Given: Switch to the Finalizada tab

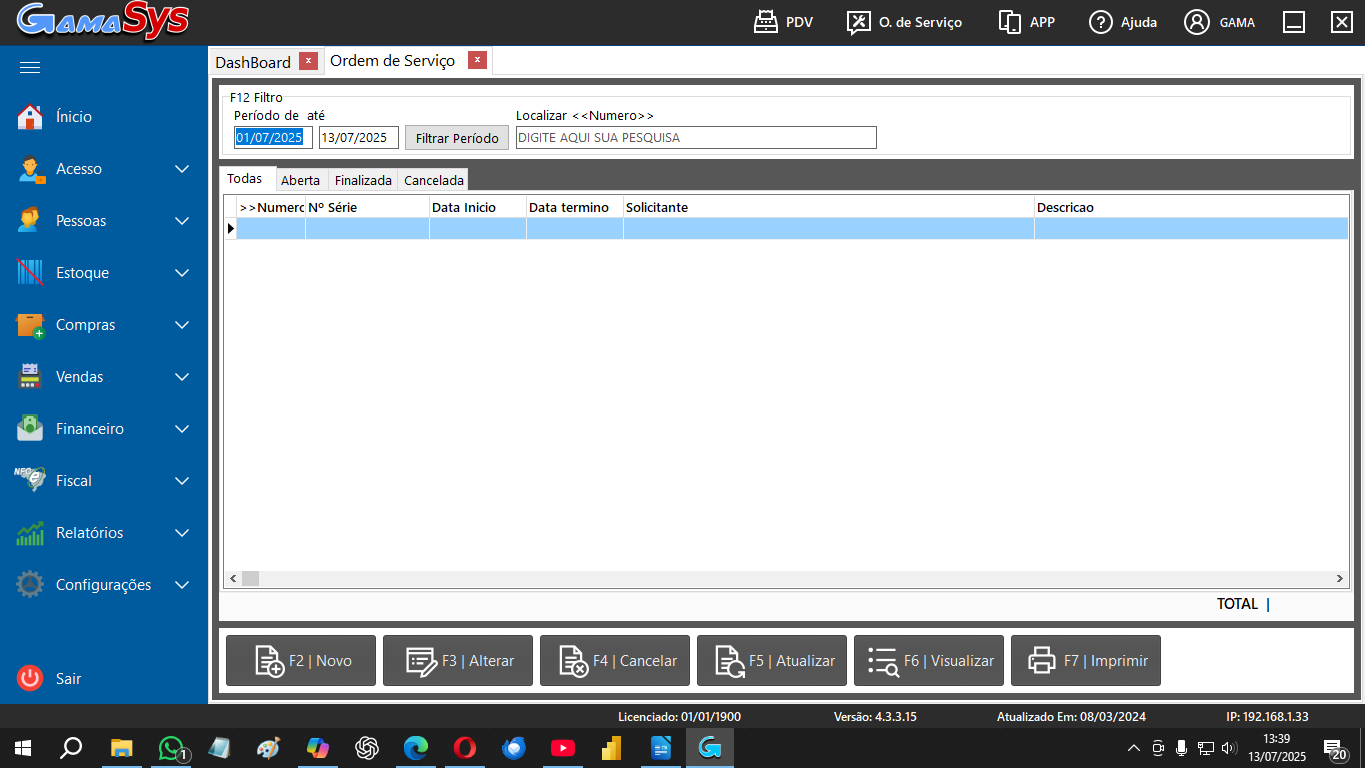Looking at the screenshot, I should click(x=363, y=180).
